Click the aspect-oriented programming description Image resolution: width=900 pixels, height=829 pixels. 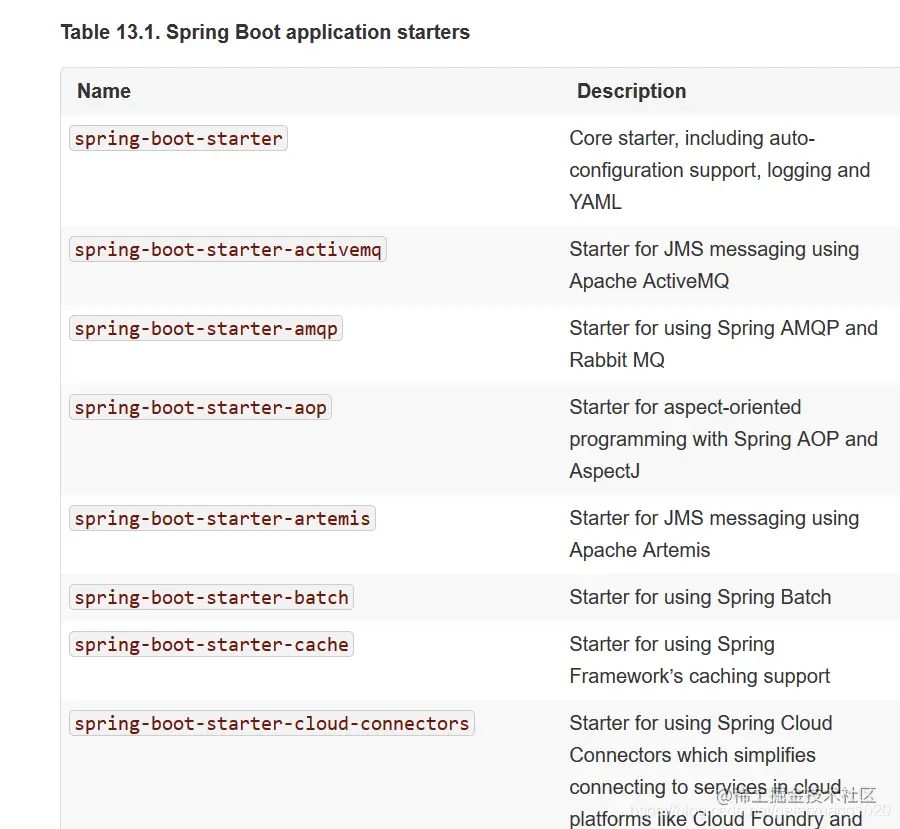coord(723,439)
